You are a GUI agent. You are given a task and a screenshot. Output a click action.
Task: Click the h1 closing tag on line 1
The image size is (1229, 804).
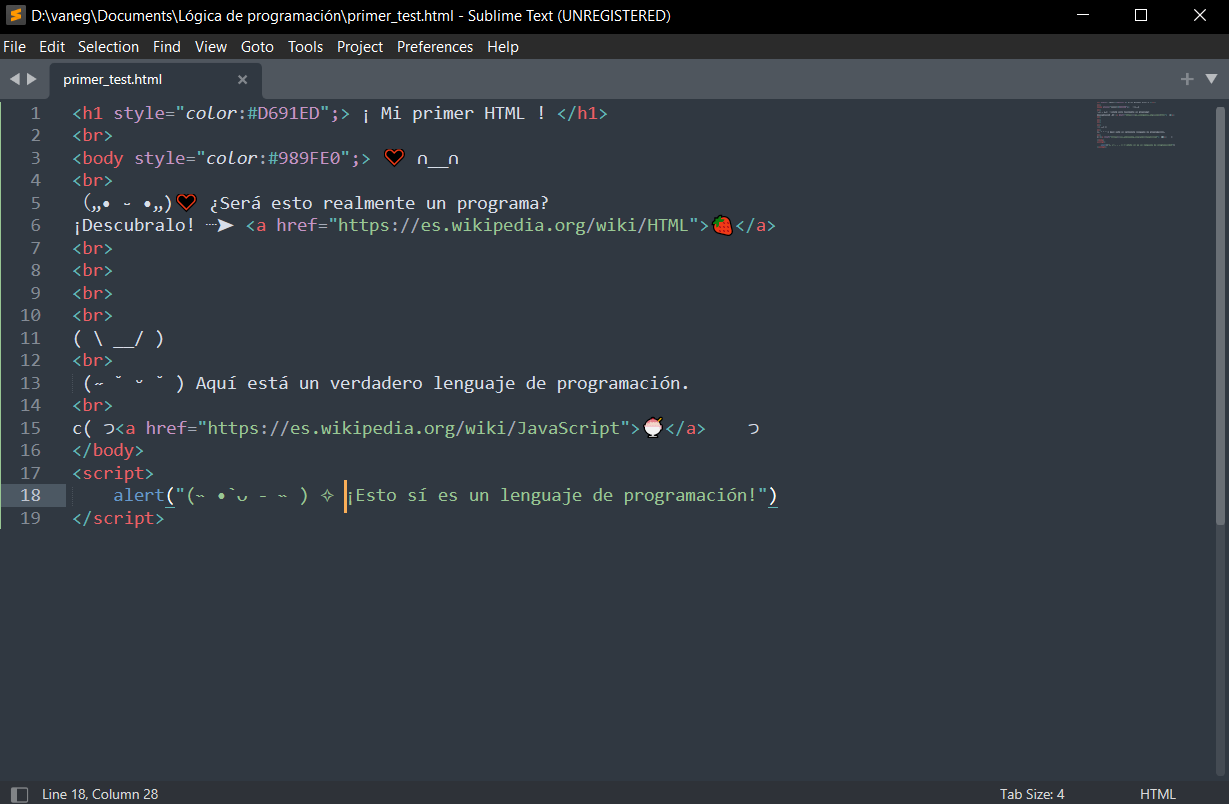(x=582, y=113)
